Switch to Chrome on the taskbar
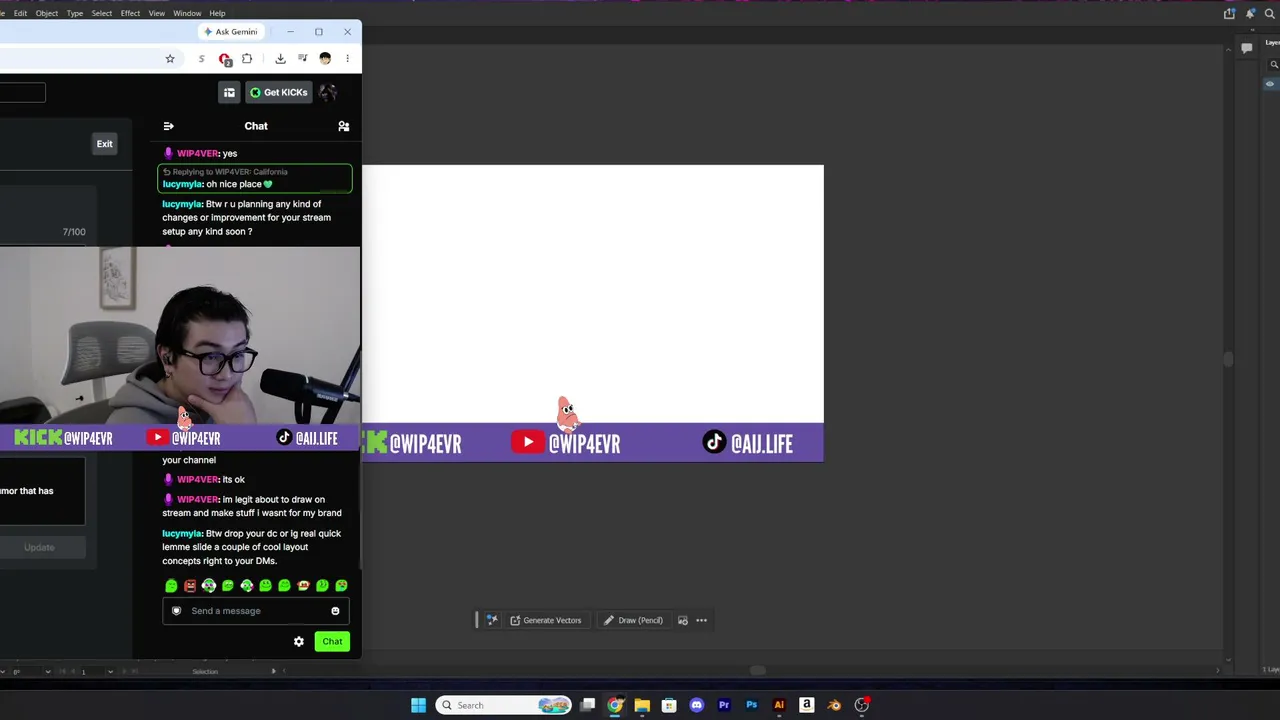 (615, 705)
